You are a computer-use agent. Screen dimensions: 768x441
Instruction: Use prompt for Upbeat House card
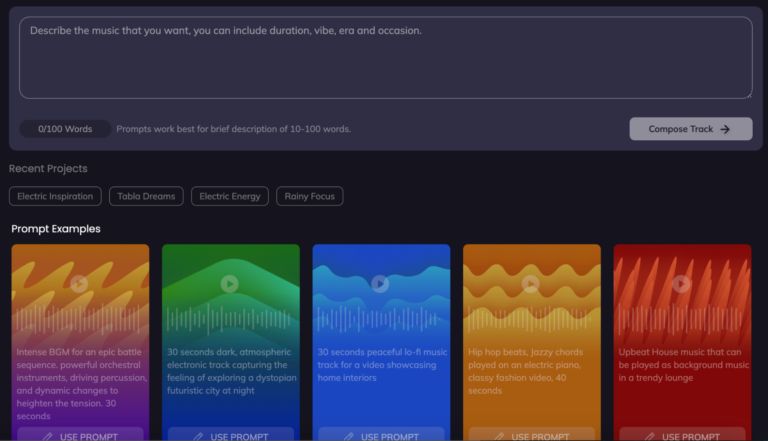tap(681, 436)
